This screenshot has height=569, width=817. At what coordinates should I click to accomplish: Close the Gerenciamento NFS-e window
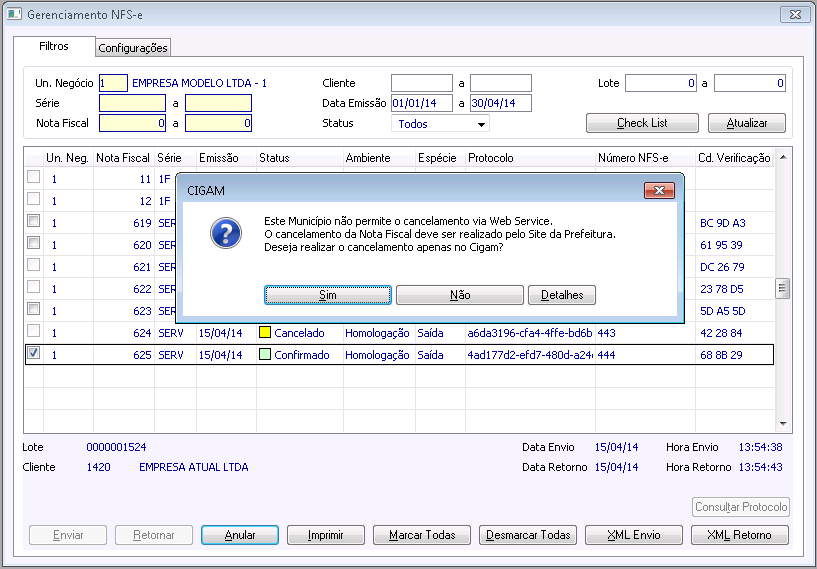pos(795,15)
